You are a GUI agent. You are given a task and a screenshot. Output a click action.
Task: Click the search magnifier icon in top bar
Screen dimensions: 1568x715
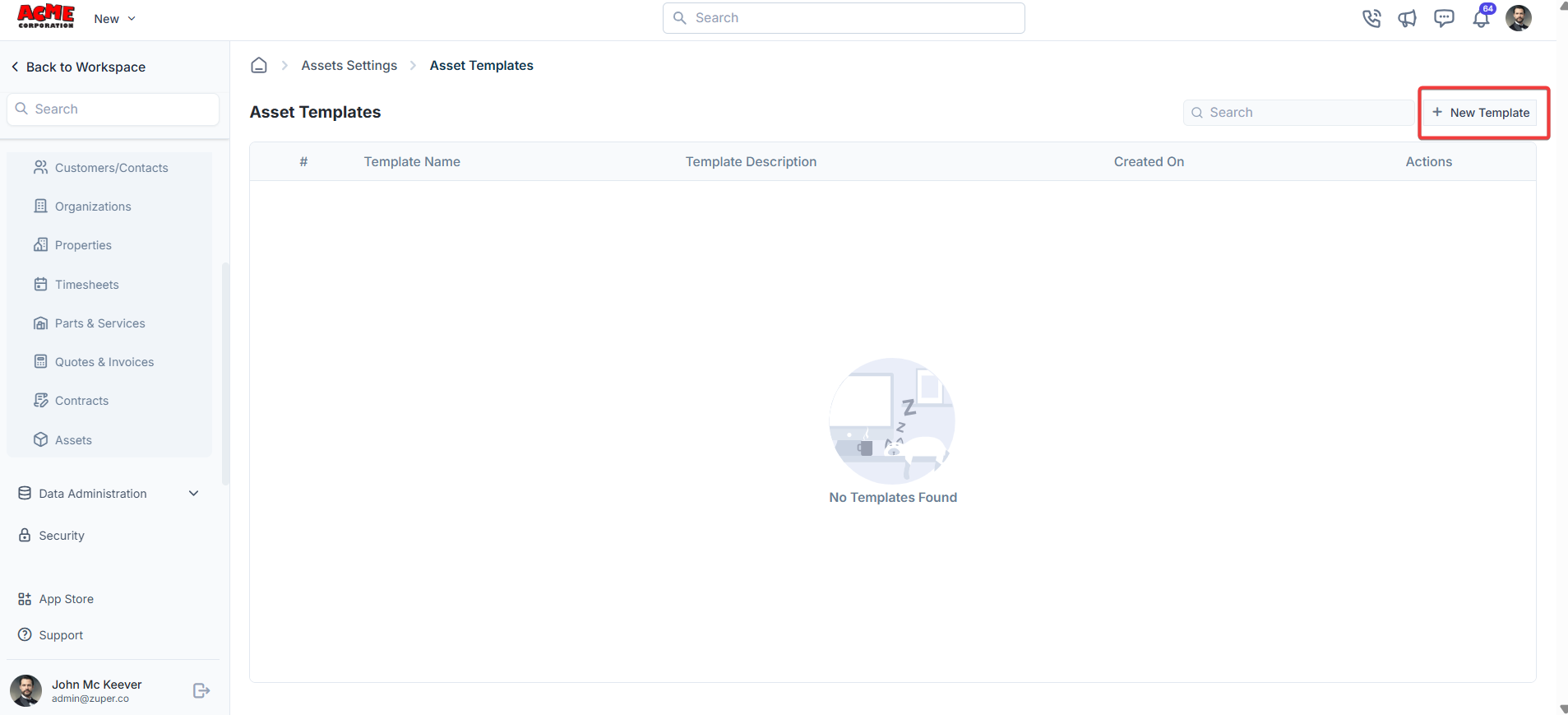(x=680, y=18)
